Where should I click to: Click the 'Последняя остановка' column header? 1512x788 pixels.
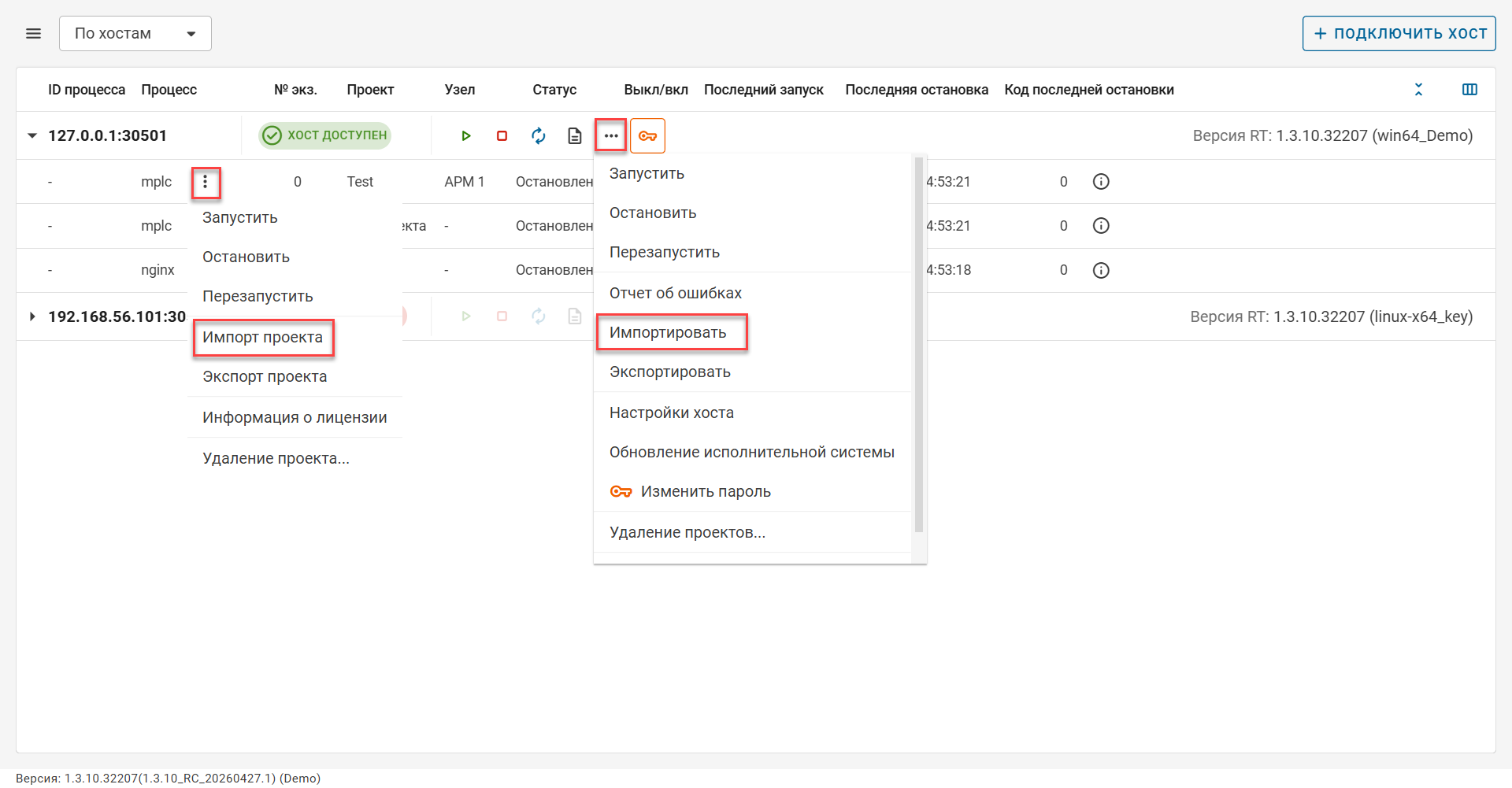917,90
